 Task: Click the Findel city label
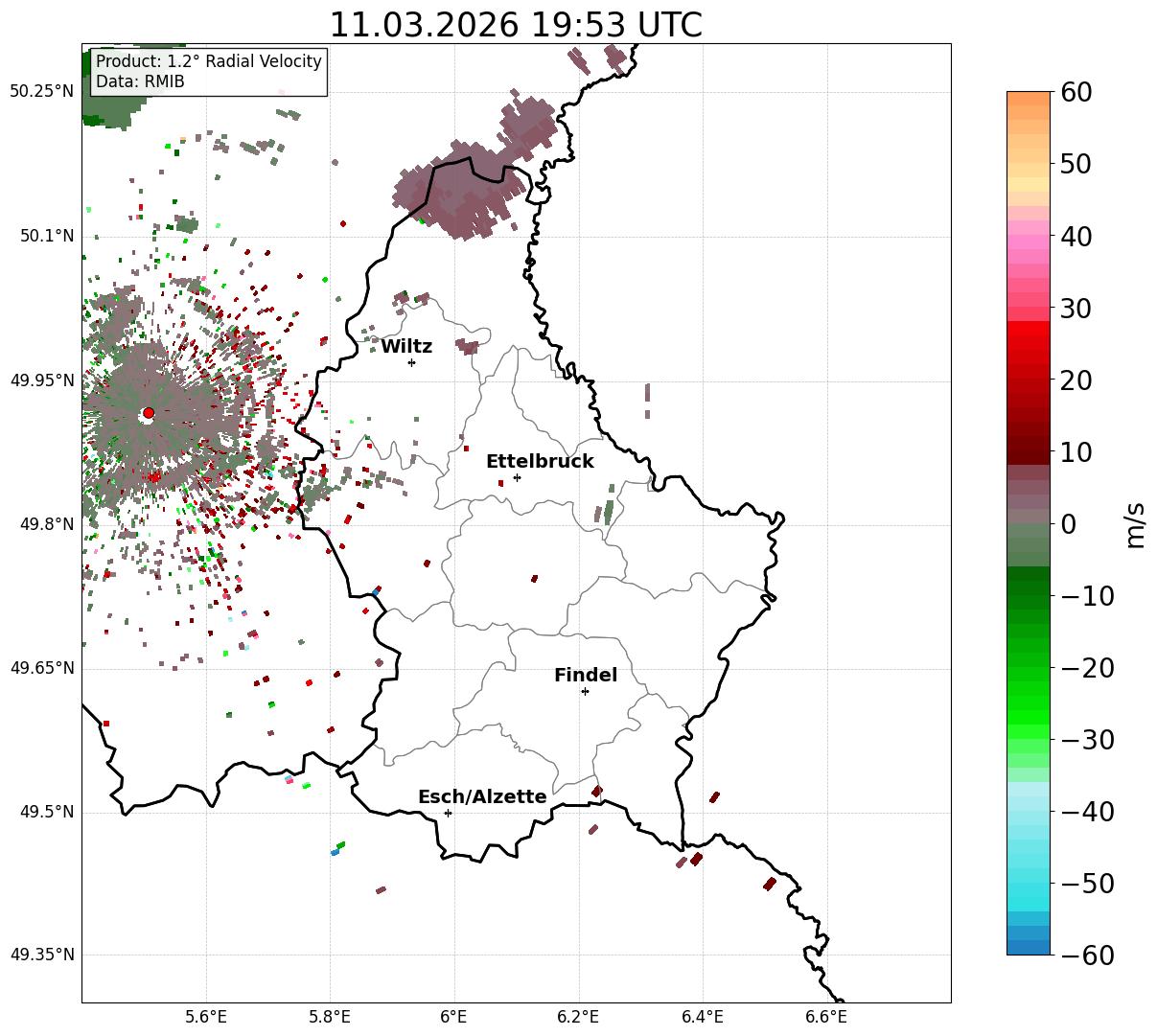[586, 676]
